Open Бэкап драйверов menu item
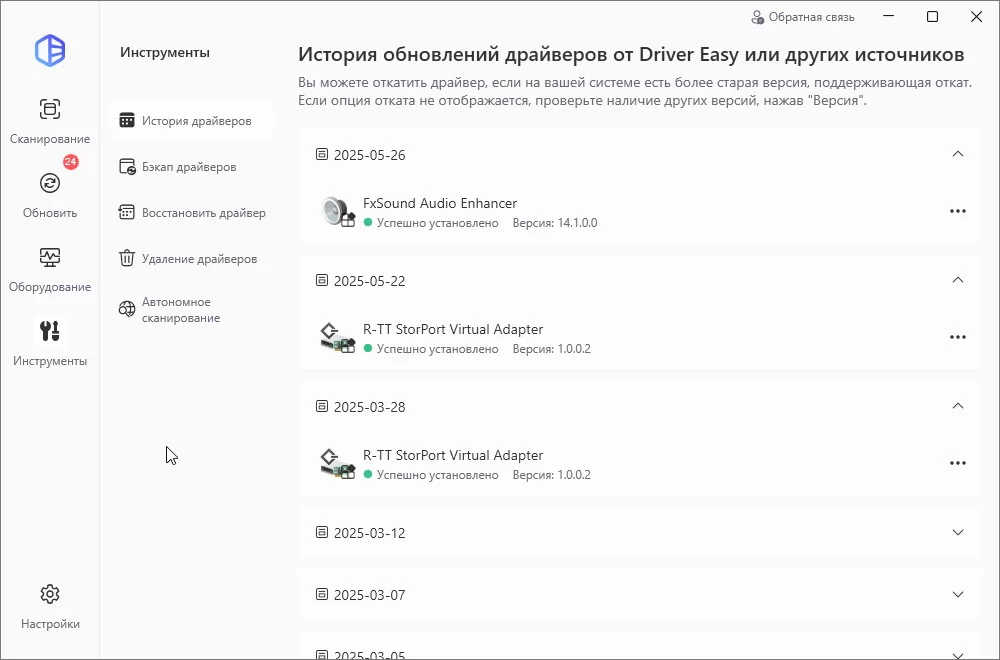Viewport: 1000px width, 660px height. coord(191,166)
